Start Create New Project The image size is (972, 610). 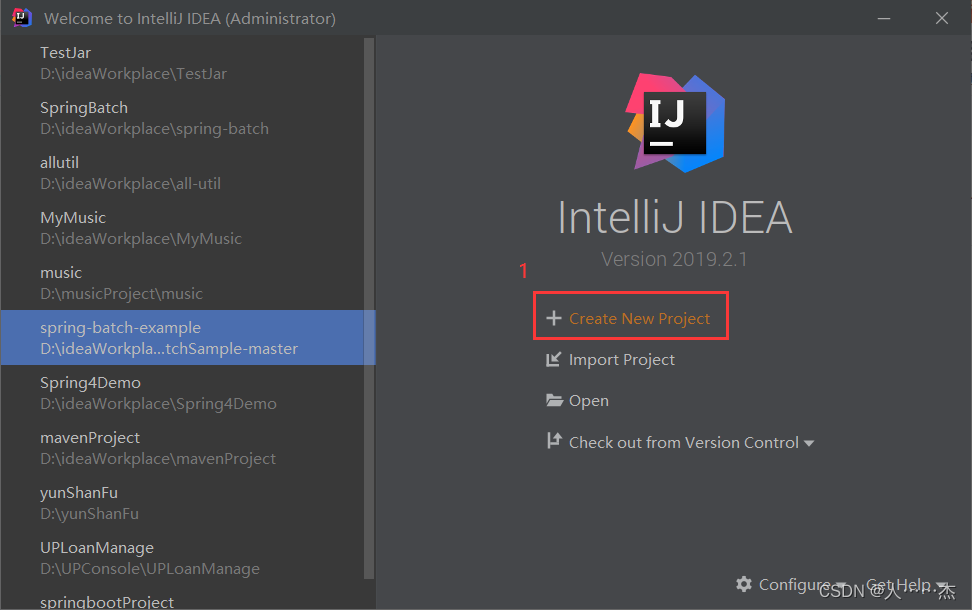click(x=639, y=319)
